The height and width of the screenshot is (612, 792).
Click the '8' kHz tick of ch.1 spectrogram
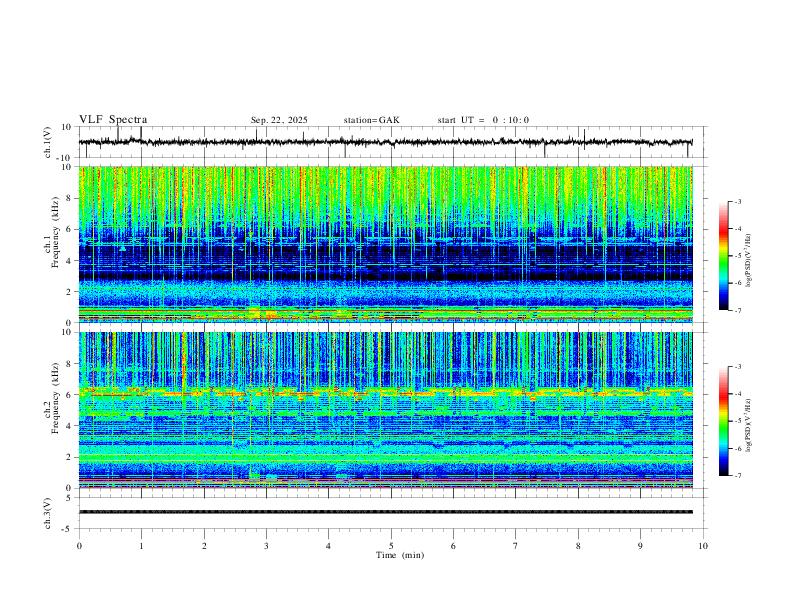point(70,198)
